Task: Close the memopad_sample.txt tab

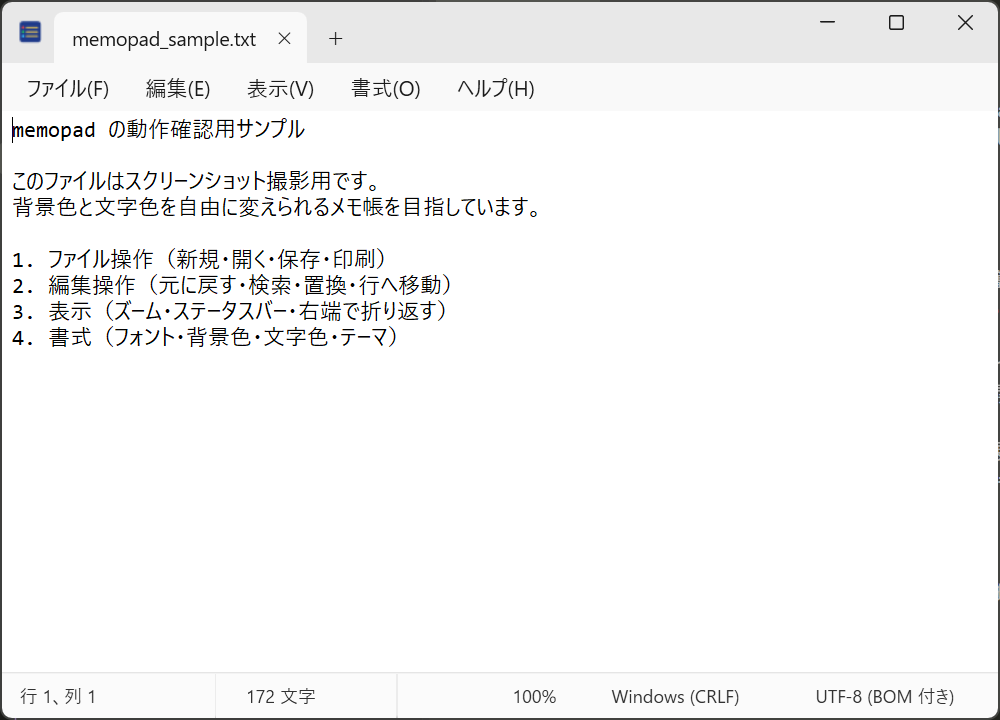Action: pyautogui.click(x=284, y=39)
